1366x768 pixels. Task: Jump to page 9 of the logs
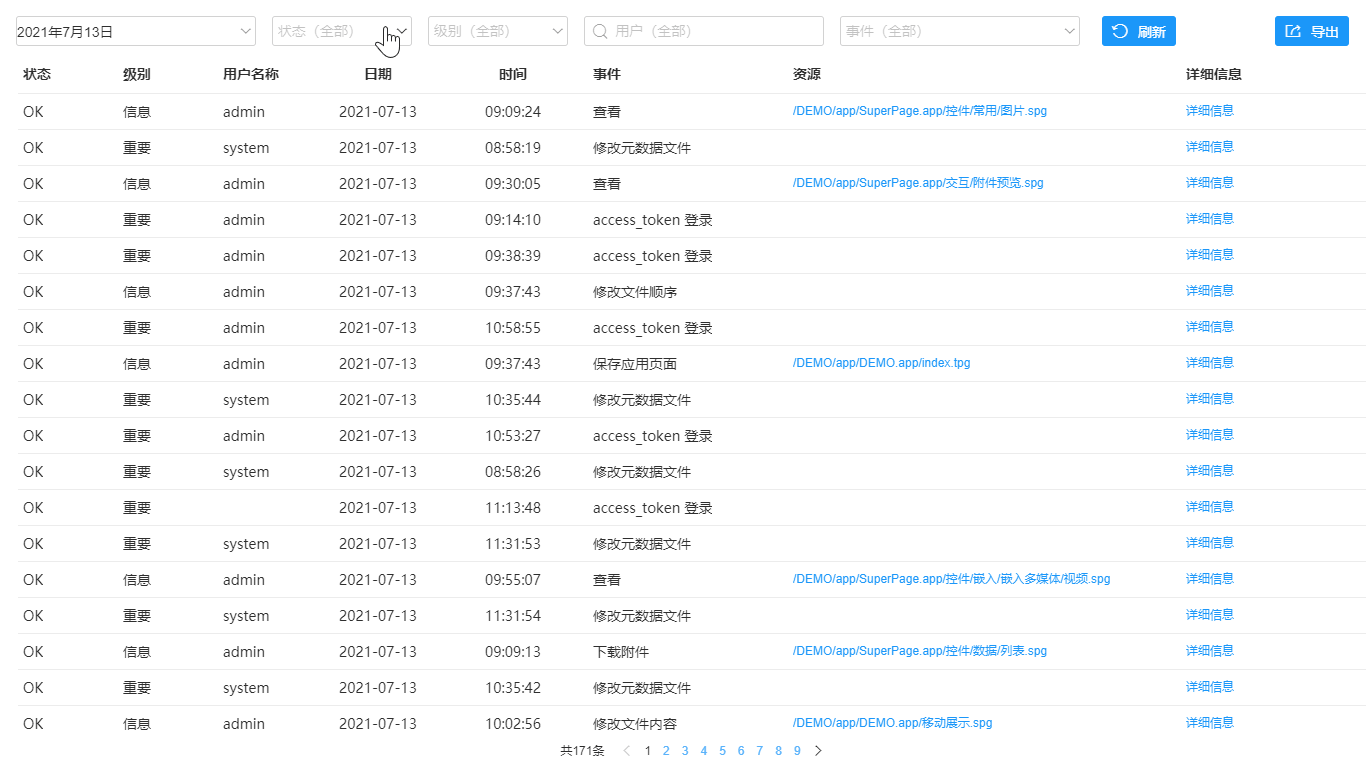click(x=797, y=750)
